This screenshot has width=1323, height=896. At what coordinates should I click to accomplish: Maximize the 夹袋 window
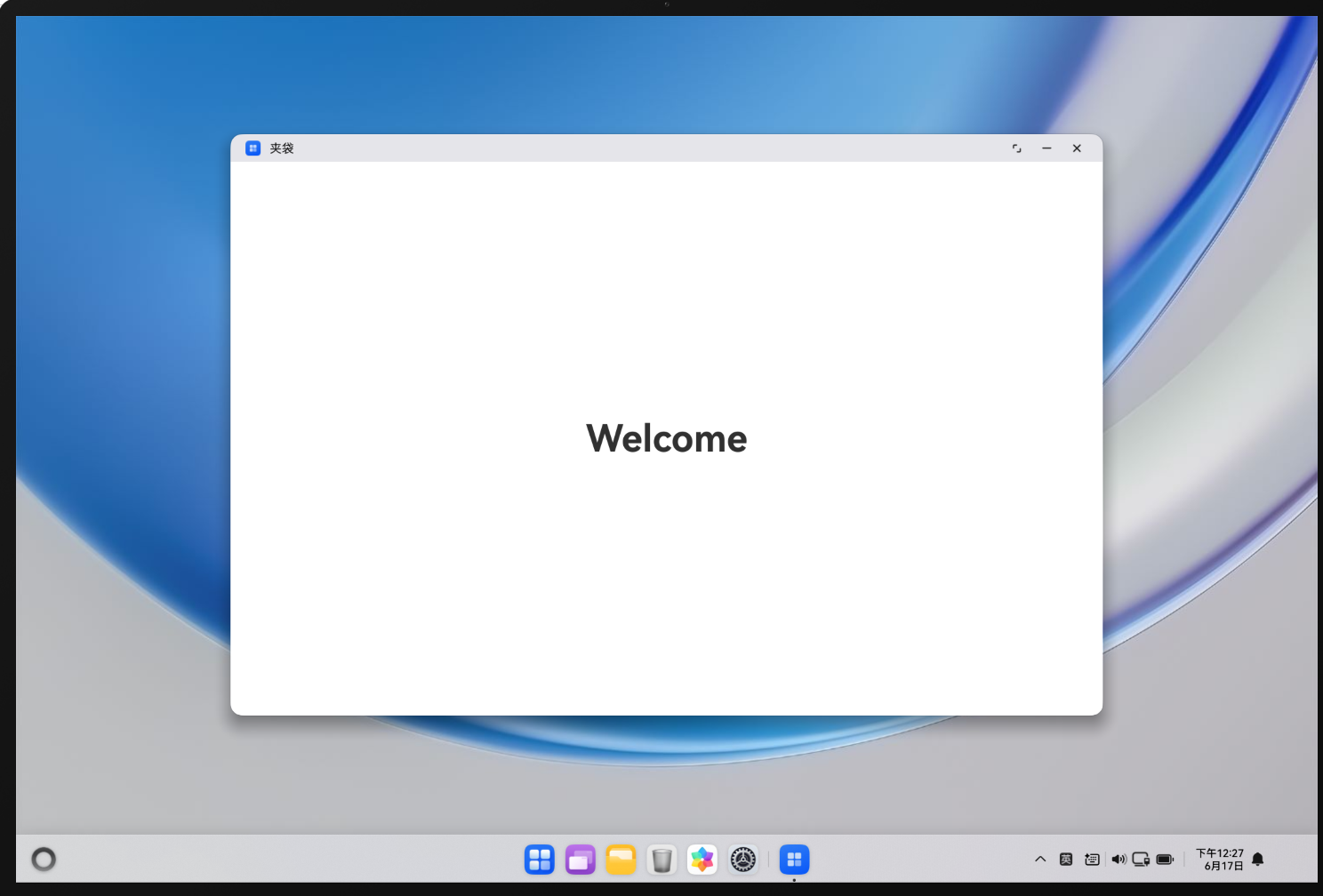(x=1017, y=148)
